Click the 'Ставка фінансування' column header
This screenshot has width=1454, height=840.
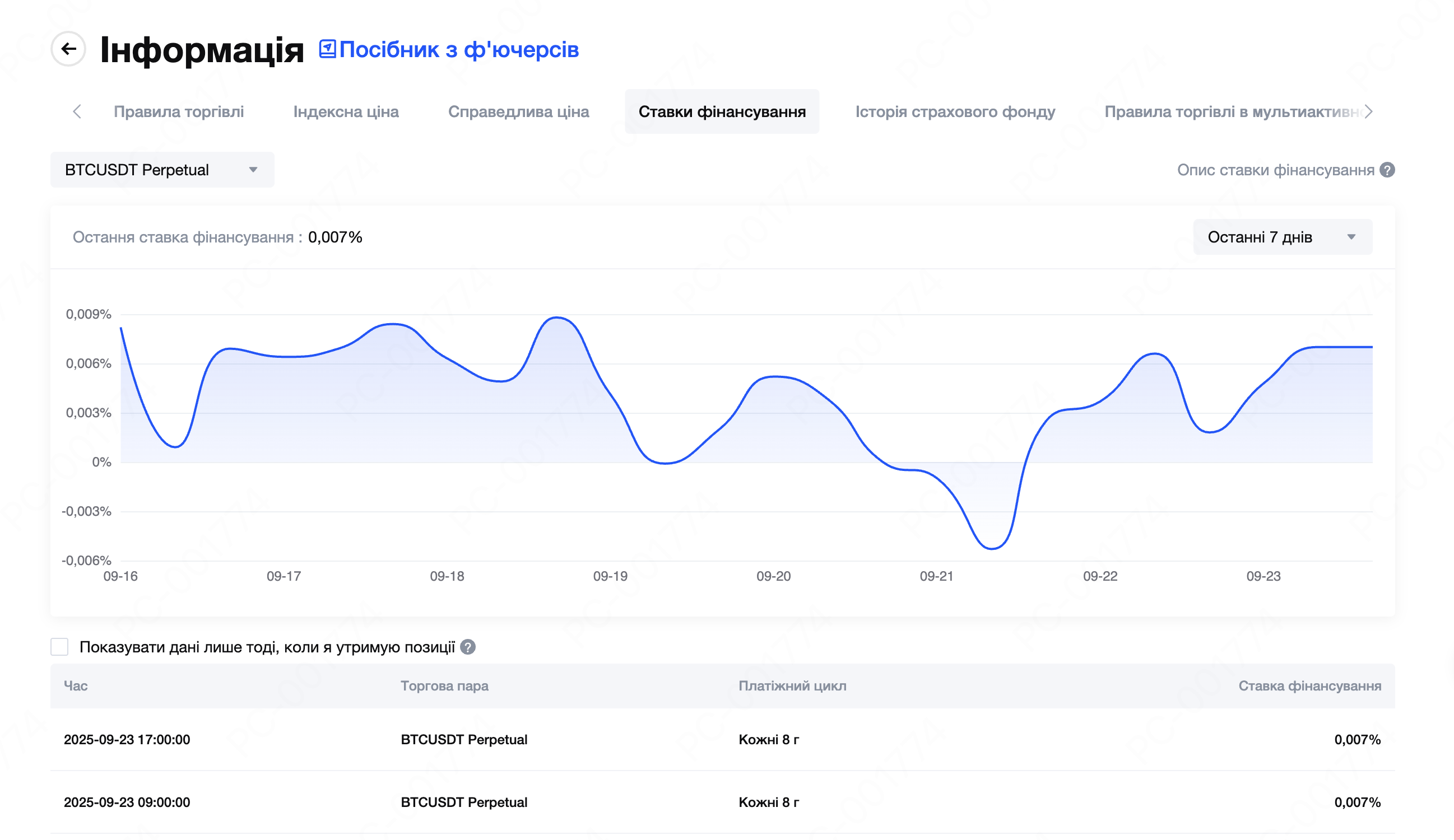click(1309, 685)
